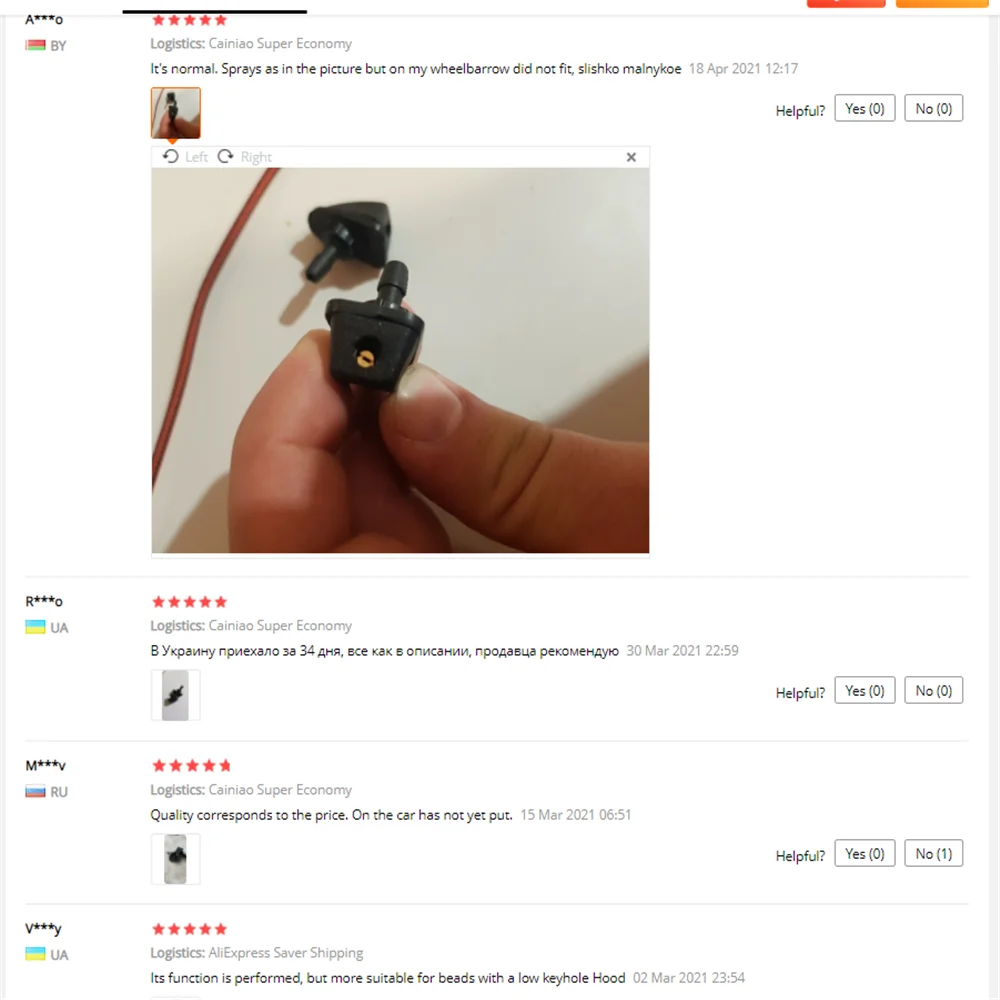Screen dimensions: 1000x1000
Task: Mark R***o's review as not helpful
Action: 933,691
